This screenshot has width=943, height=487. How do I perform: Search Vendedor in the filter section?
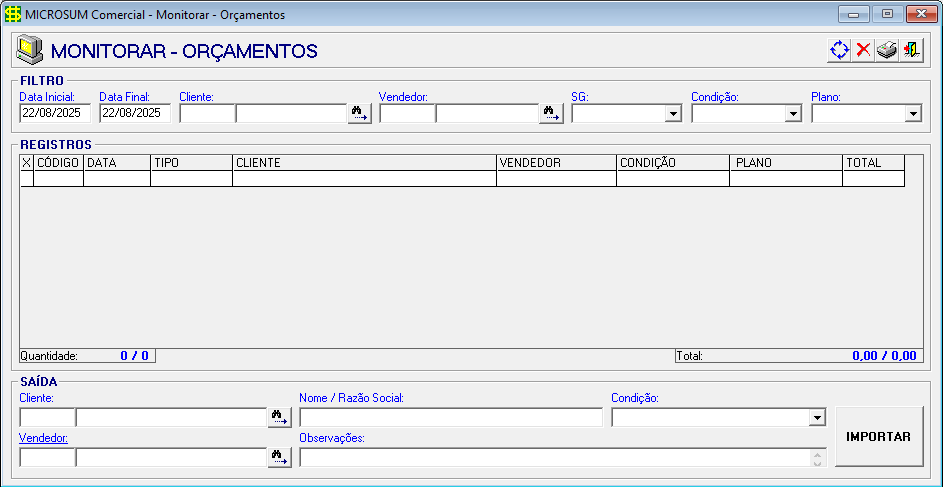pos(551,113)
